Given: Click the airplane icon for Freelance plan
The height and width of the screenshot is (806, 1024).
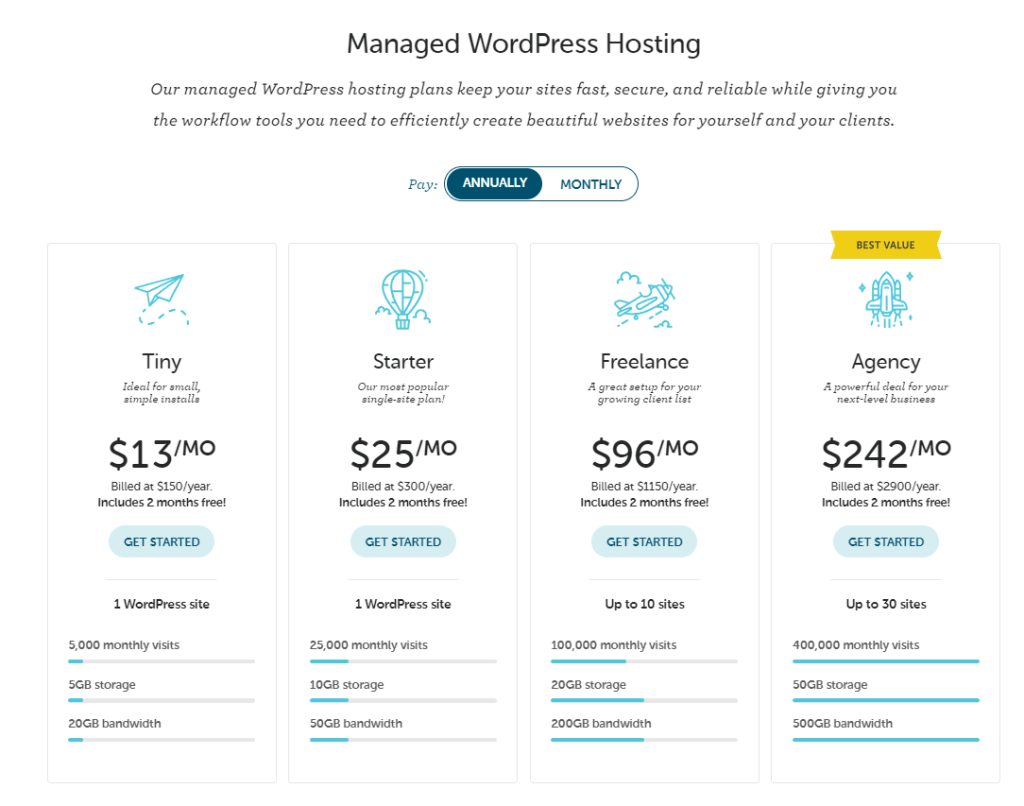Looking at the screenshot, I should pyautogui.click(x=644, y=297).
